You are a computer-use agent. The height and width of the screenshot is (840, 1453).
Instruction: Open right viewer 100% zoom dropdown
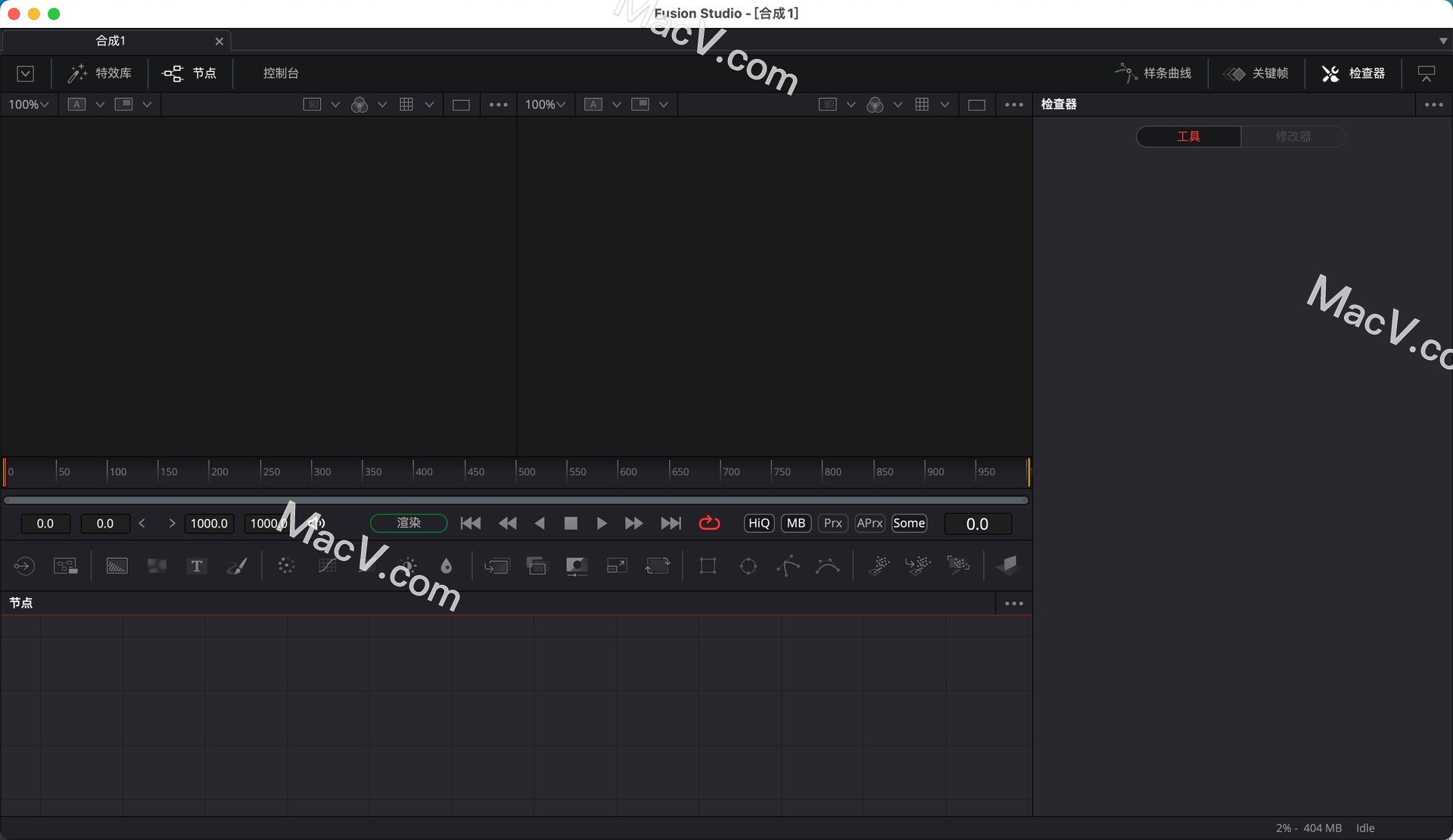tap(546, 104)
